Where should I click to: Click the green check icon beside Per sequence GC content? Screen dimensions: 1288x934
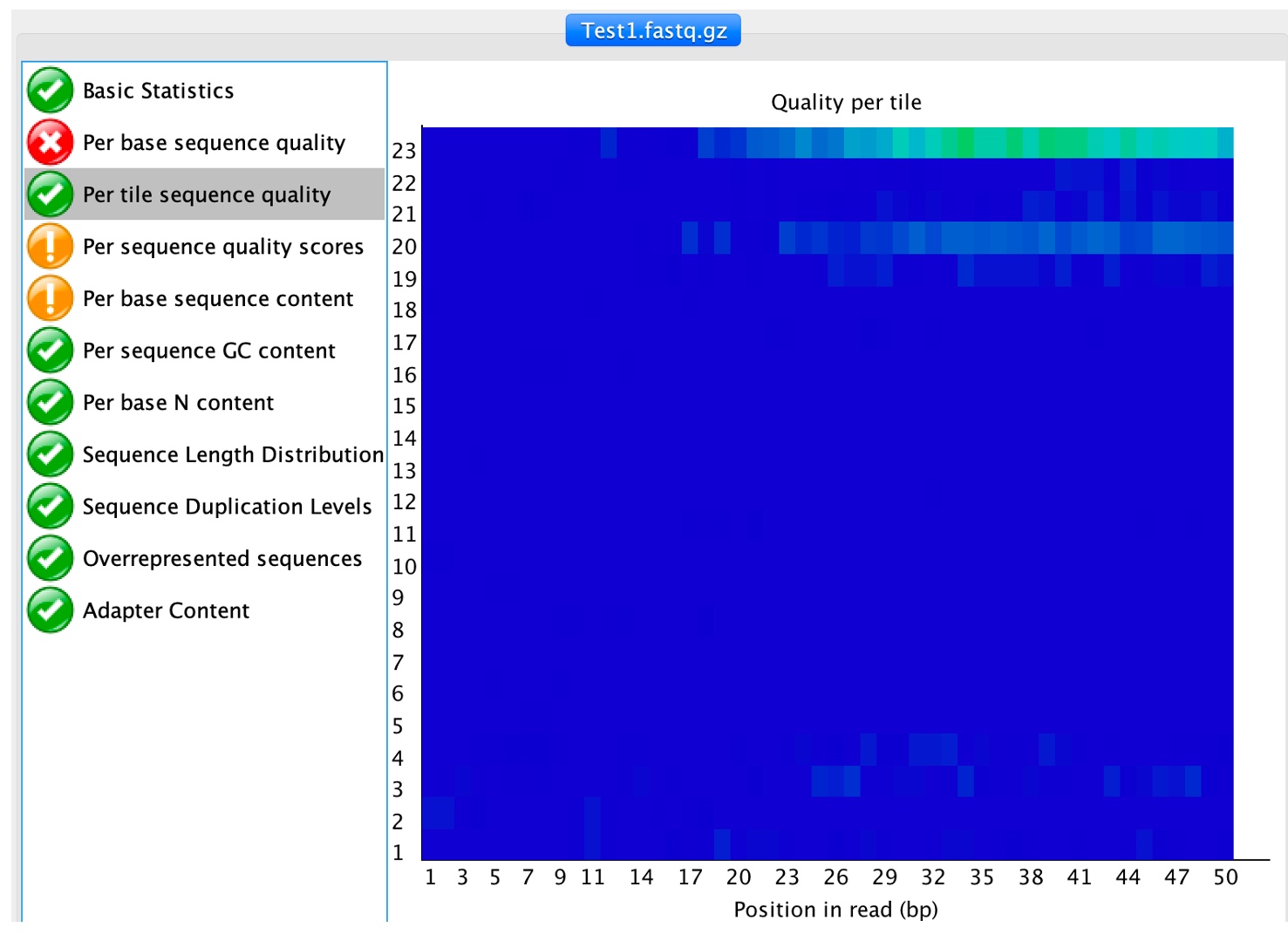click(50, 351)
